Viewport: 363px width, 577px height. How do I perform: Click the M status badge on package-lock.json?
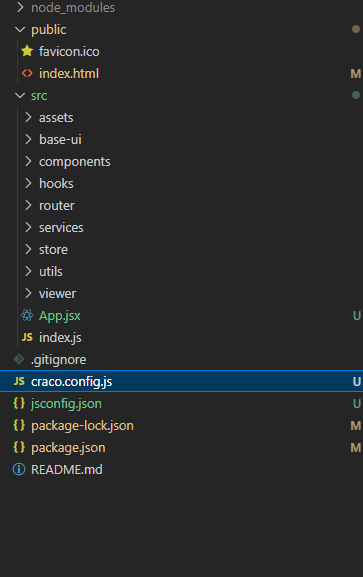(x=356, y=426)
